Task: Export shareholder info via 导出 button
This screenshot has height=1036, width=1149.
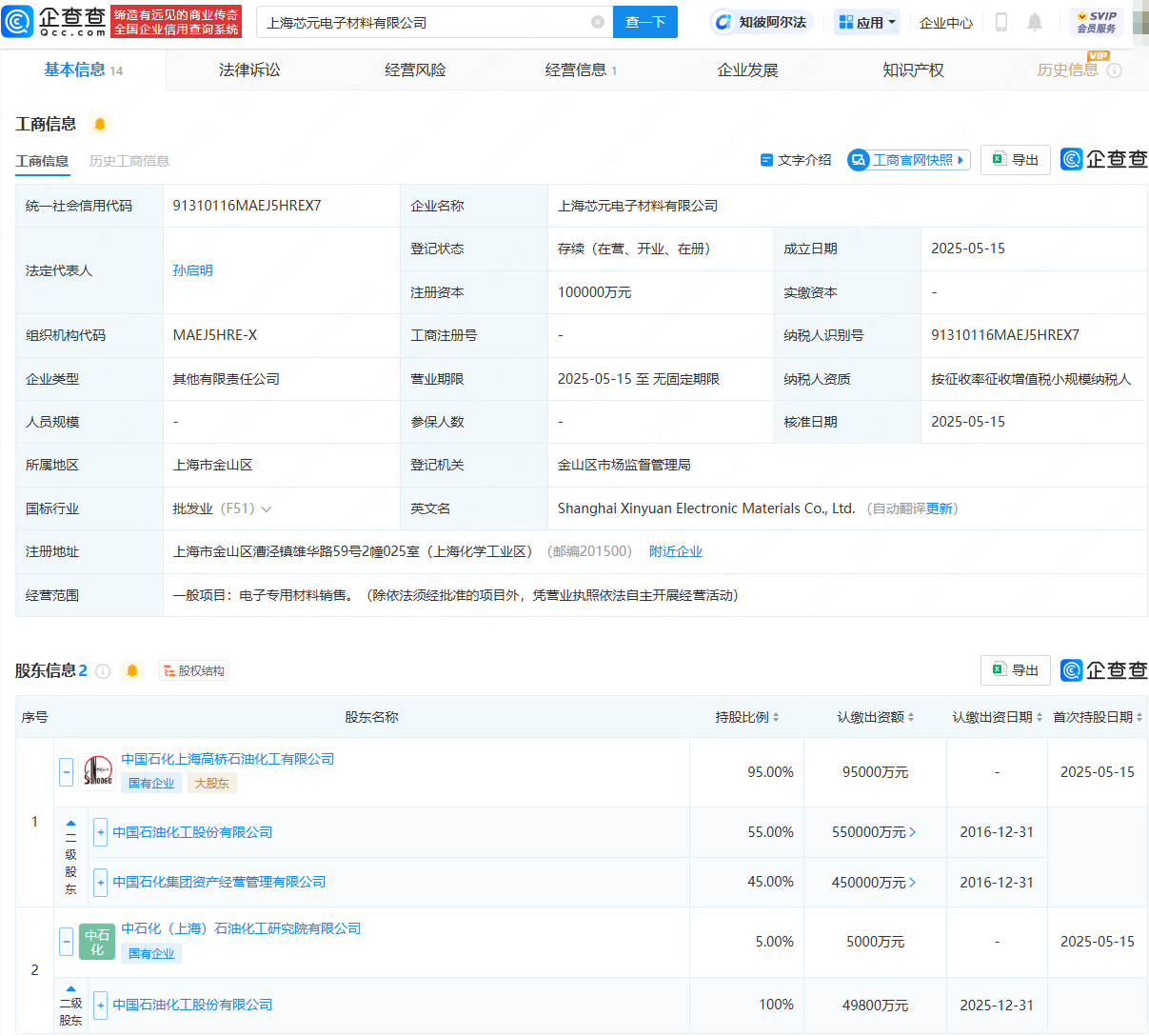Action: pos(1016,669)
